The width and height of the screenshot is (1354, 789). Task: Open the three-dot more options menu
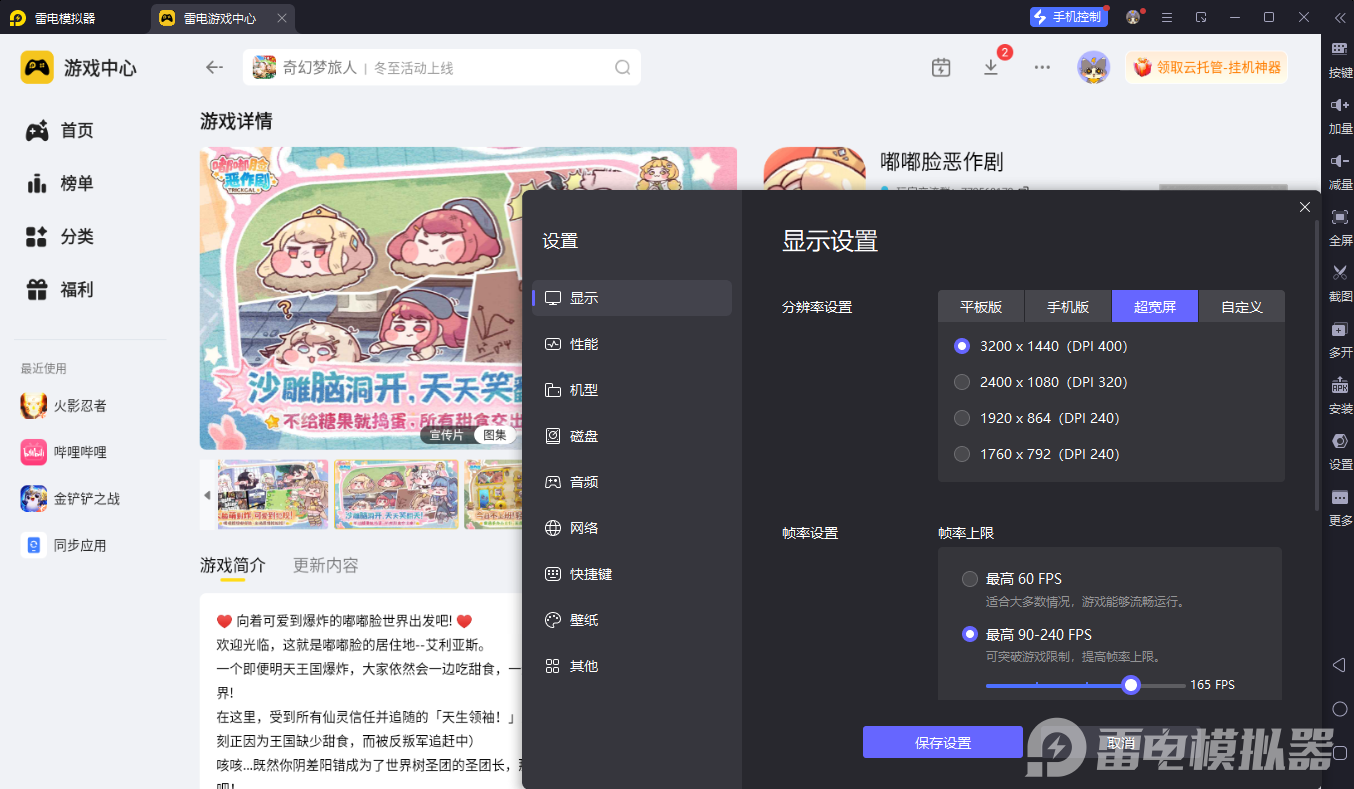click(x=1042, y=67)
